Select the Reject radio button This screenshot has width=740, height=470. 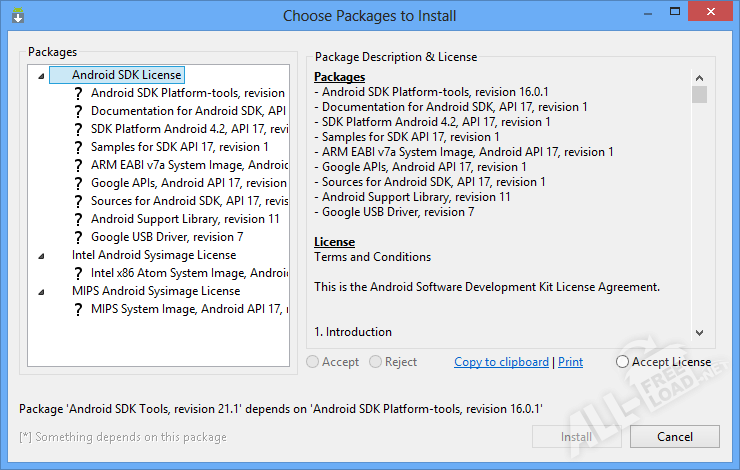click(x=376, y=362)
